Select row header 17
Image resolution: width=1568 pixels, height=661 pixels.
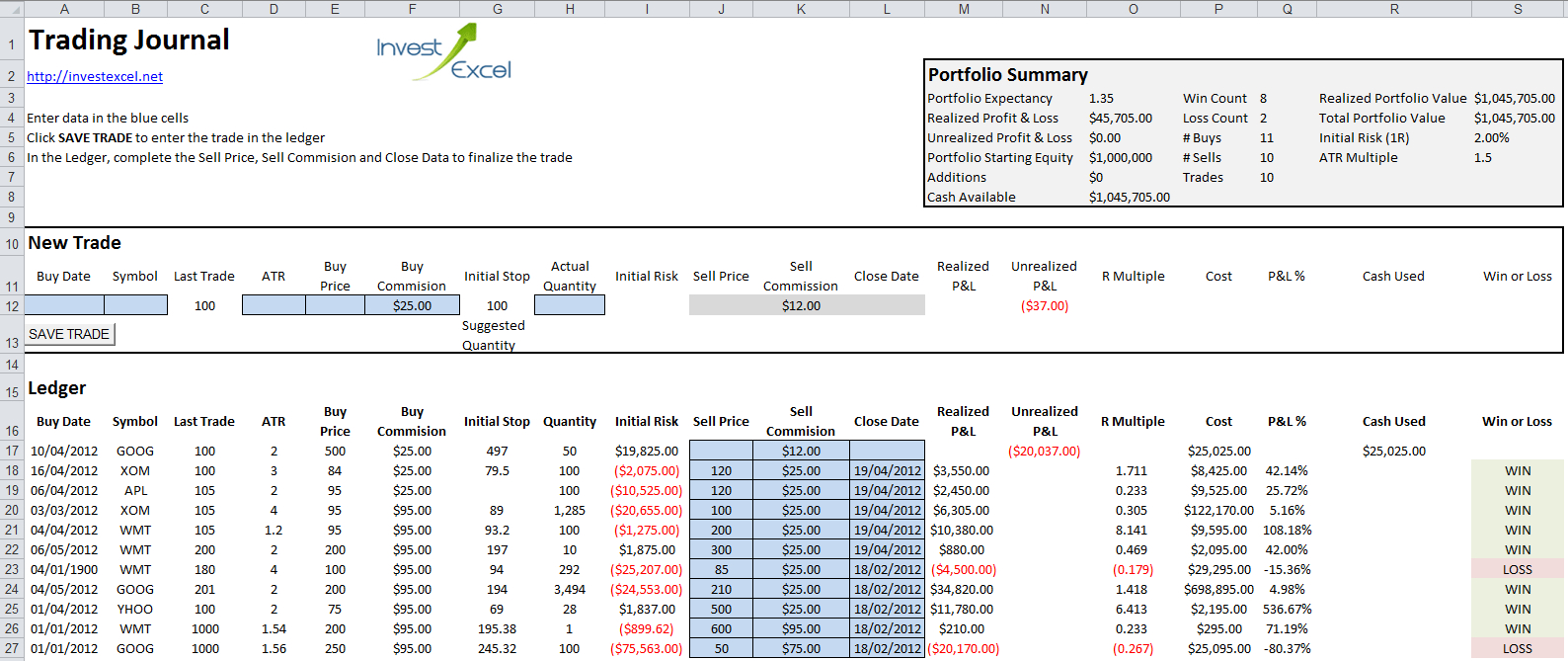pos(12,451)
